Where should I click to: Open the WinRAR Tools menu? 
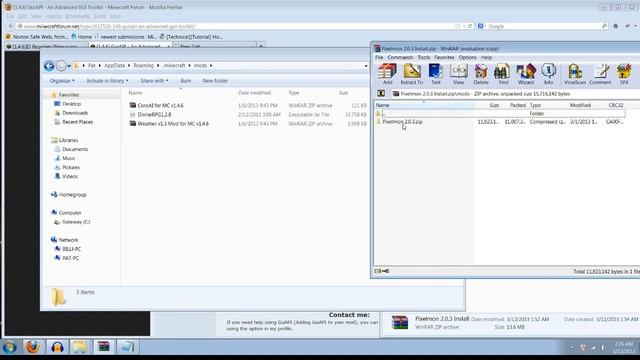click(423, 58)
